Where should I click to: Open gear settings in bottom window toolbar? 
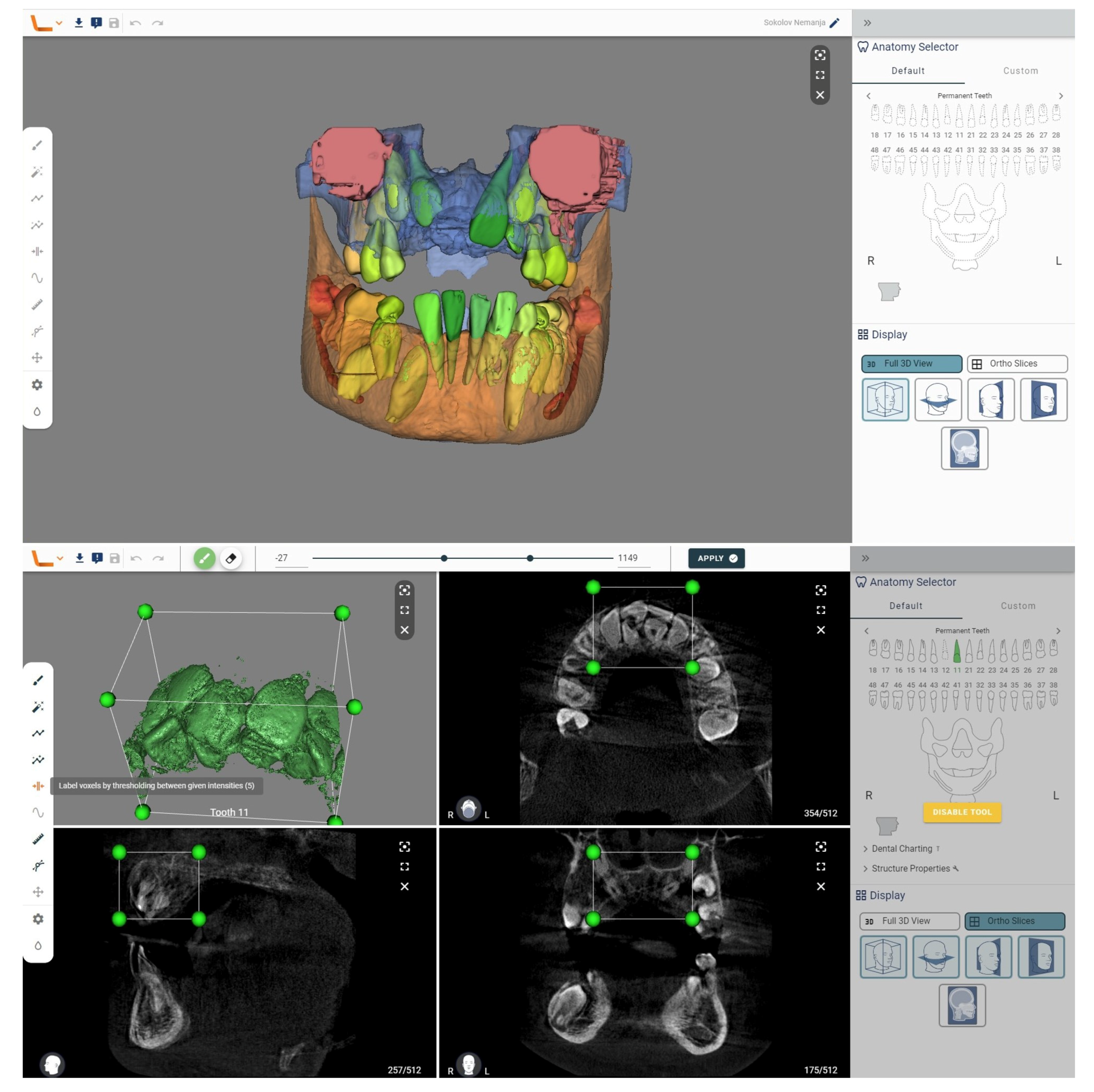click(38, 919)
